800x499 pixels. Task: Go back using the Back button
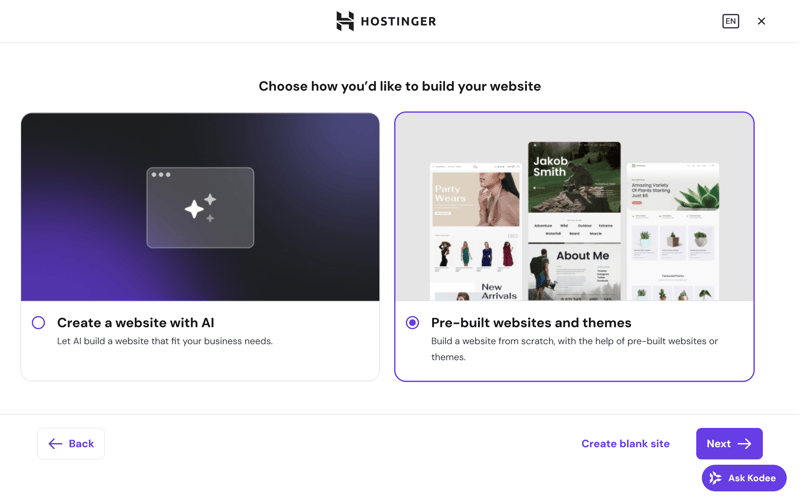point(71,444)
